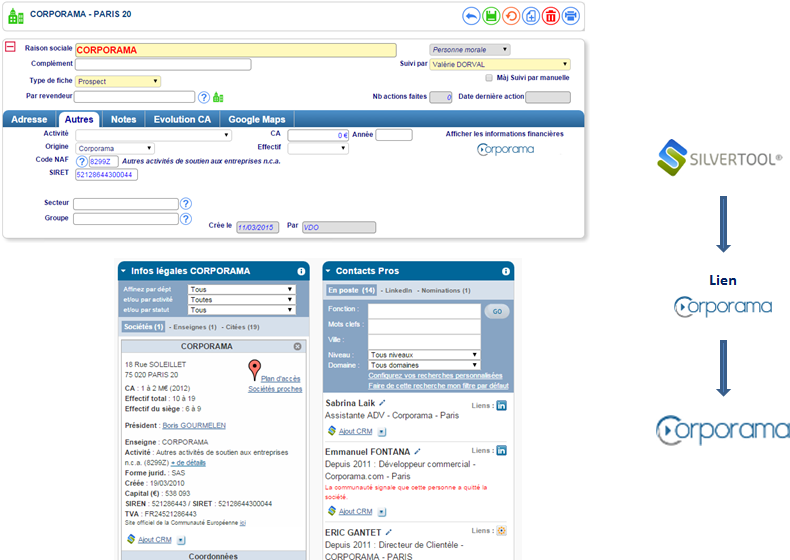The width and height of the screenshot is (790, 560).
Task: Click the orange refresh/undo icon
Action: click(x=511, y=16)
